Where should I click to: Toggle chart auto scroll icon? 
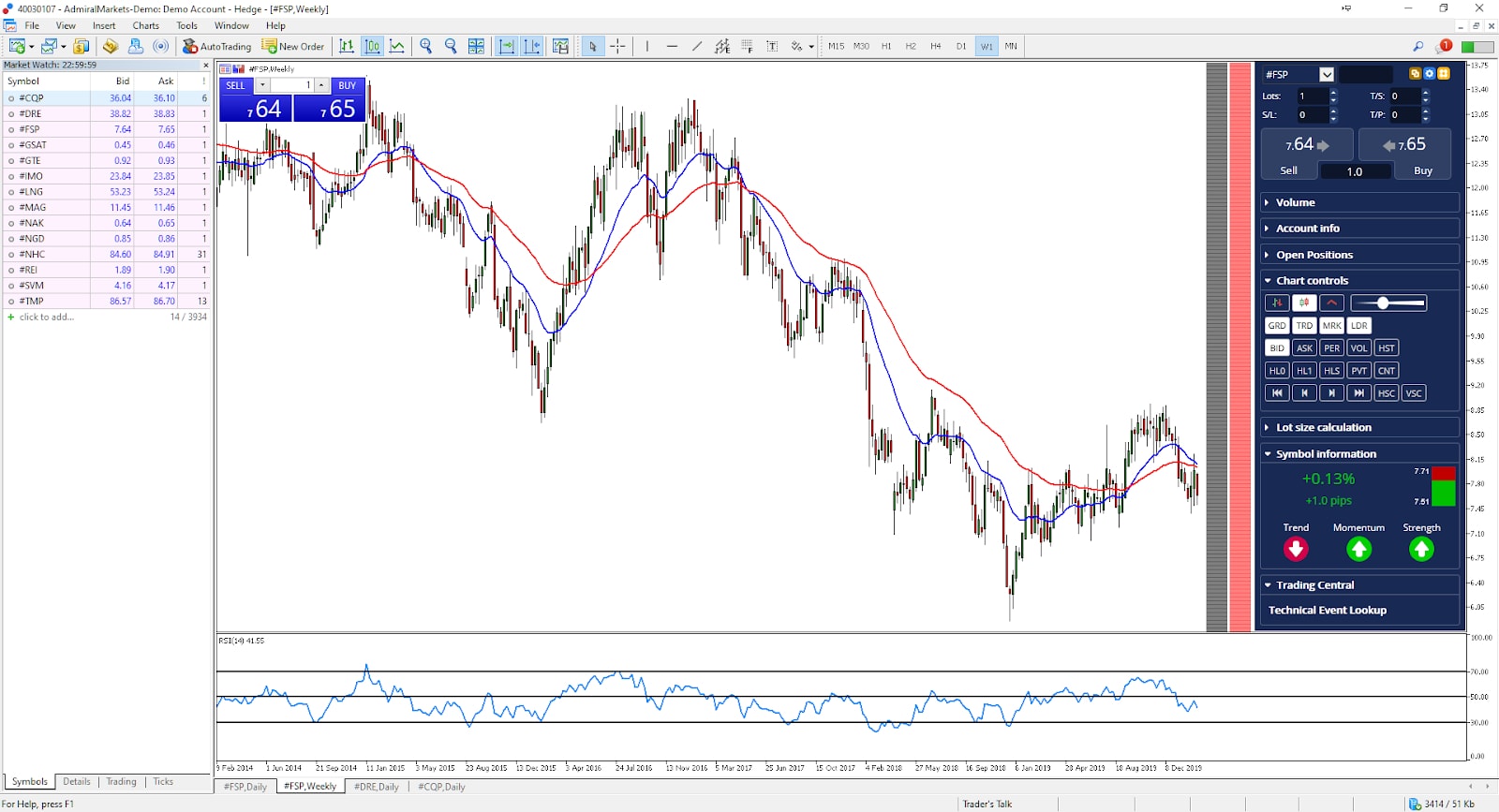point(506,46)
